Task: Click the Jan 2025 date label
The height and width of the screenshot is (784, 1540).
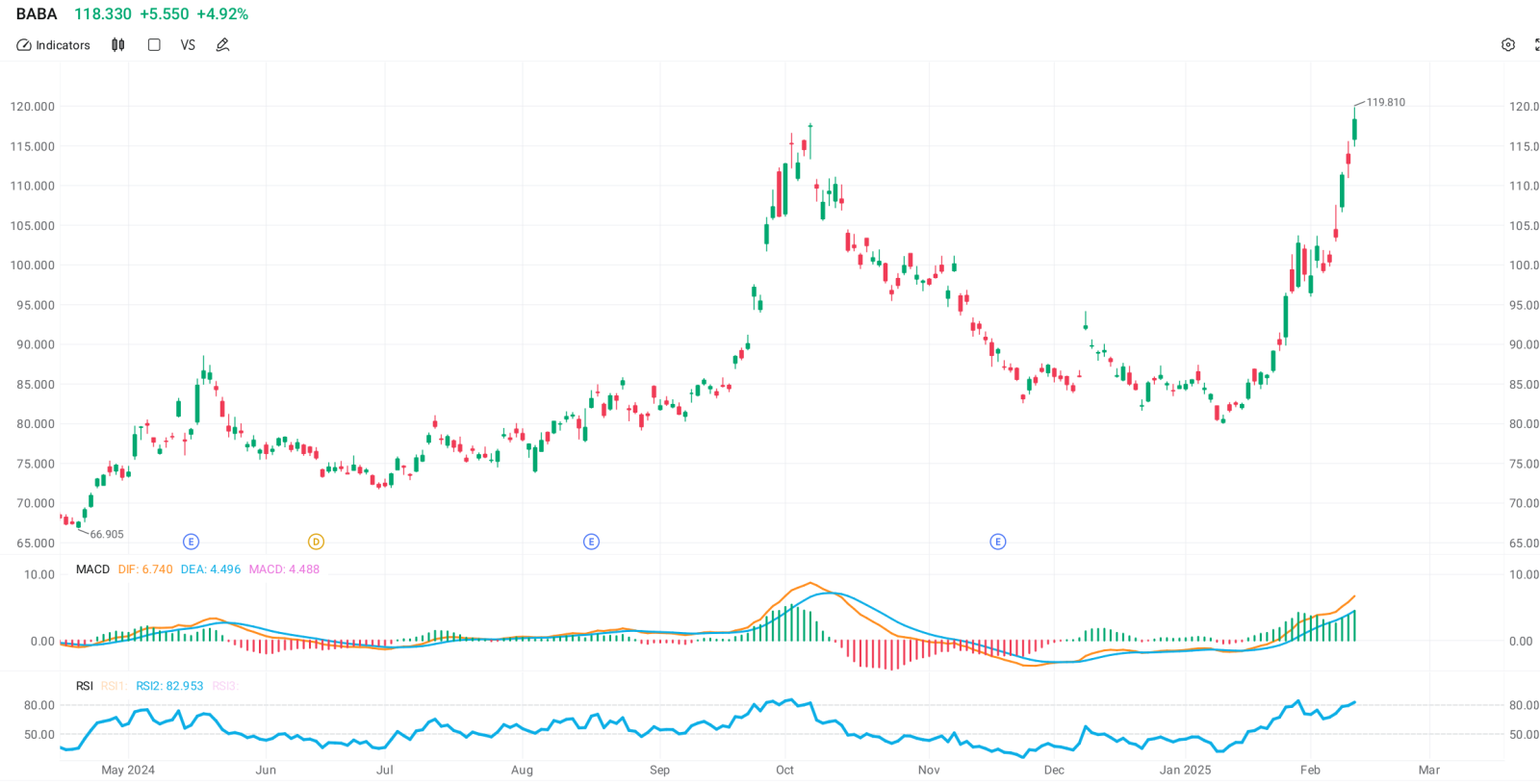Action: [1185, 770]
